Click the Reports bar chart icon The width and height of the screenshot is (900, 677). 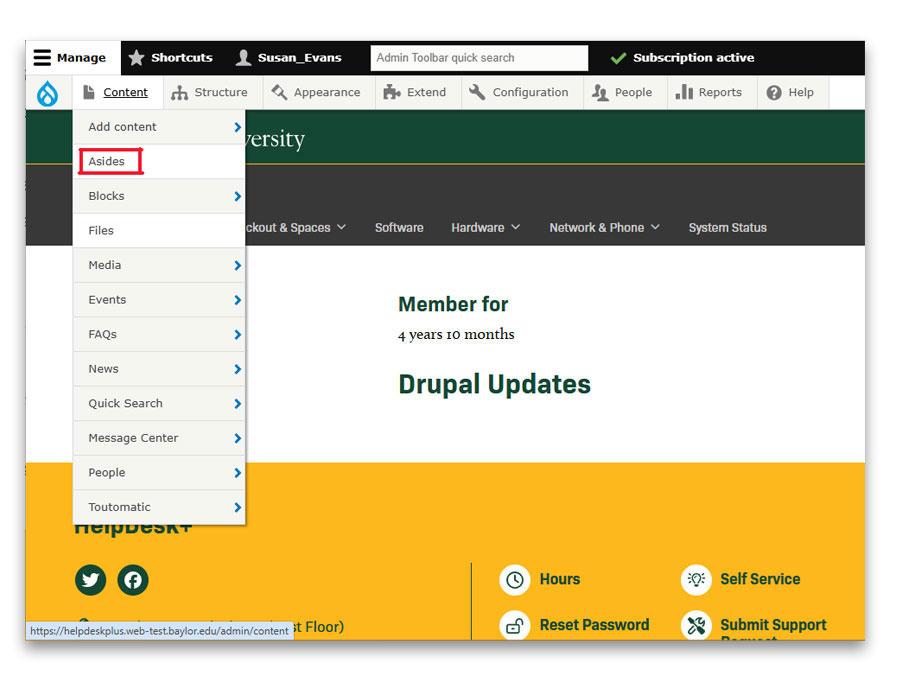[x=684, y=92]
